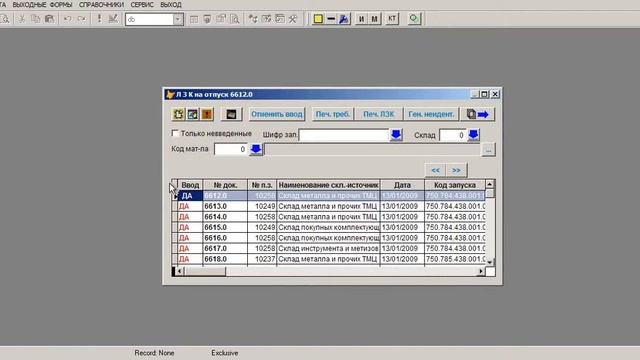Toggle the Только невведенные checkbox
The image size is (640, 360).
tap(175, 133)
